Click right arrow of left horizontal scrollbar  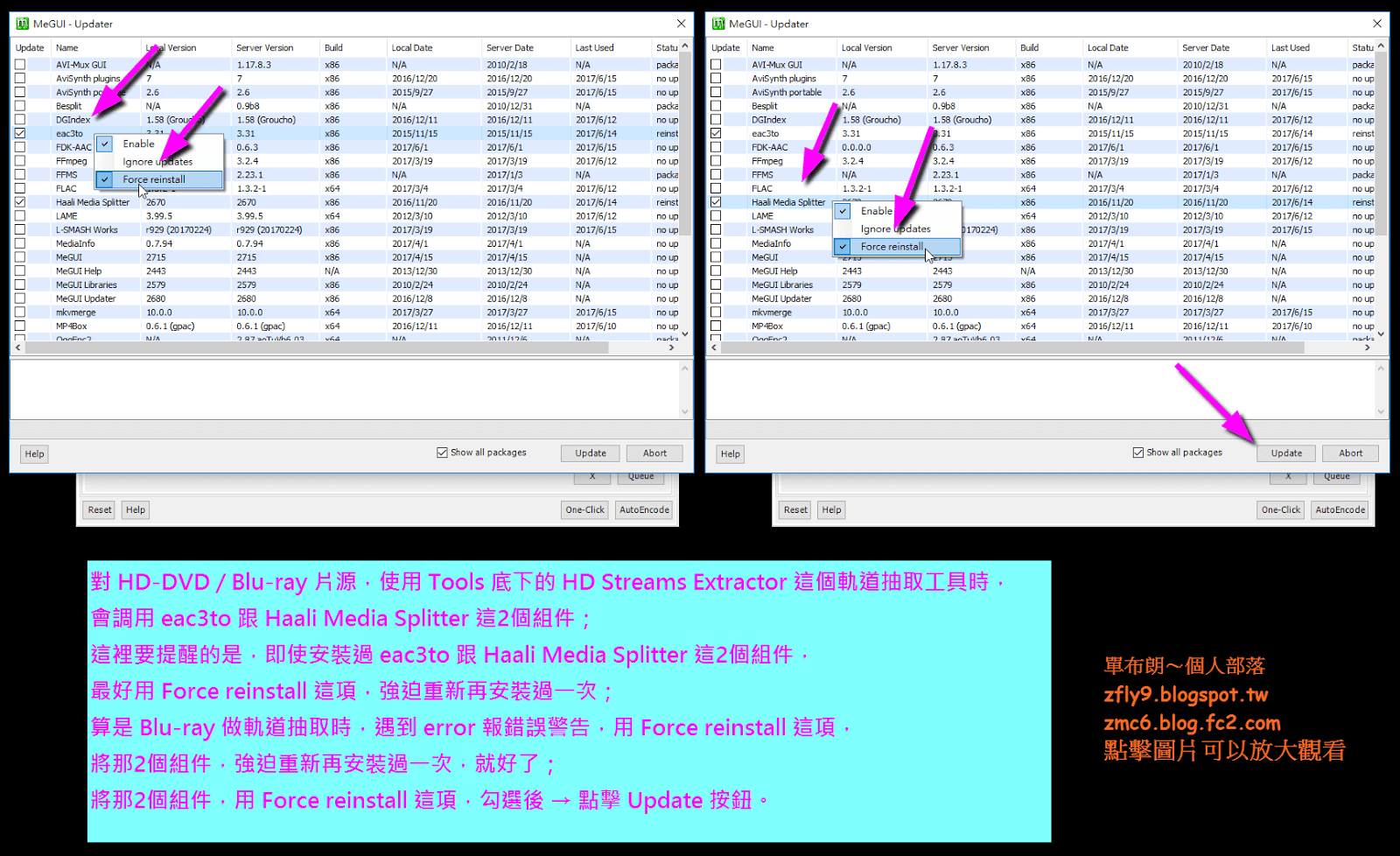[672, 347]
